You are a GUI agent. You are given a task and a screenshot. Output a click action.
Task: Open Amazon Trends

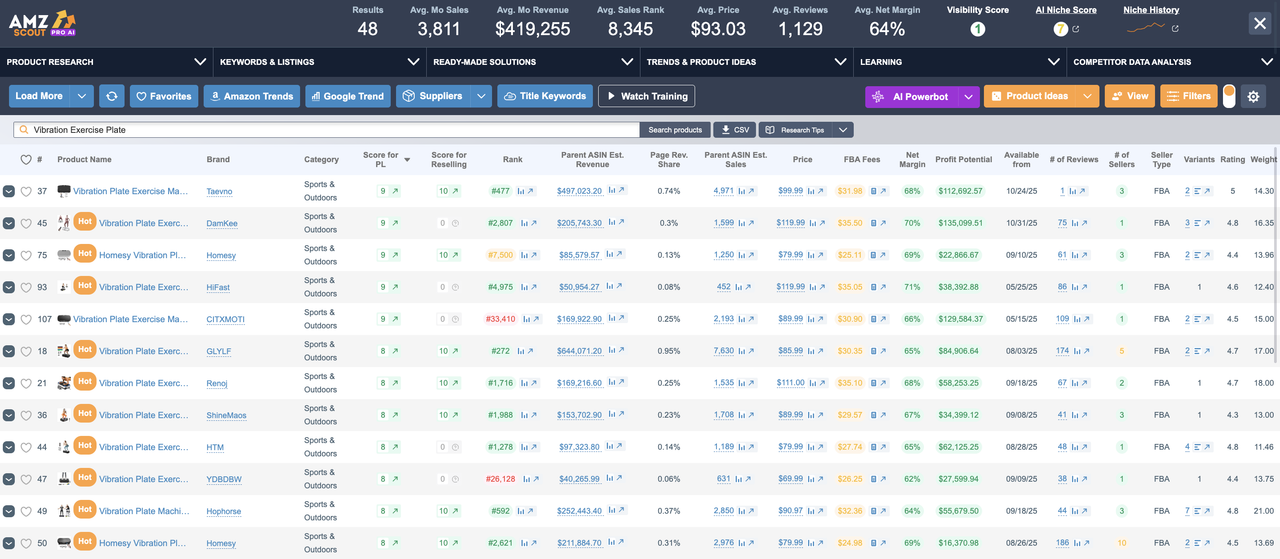click(251, 96)
